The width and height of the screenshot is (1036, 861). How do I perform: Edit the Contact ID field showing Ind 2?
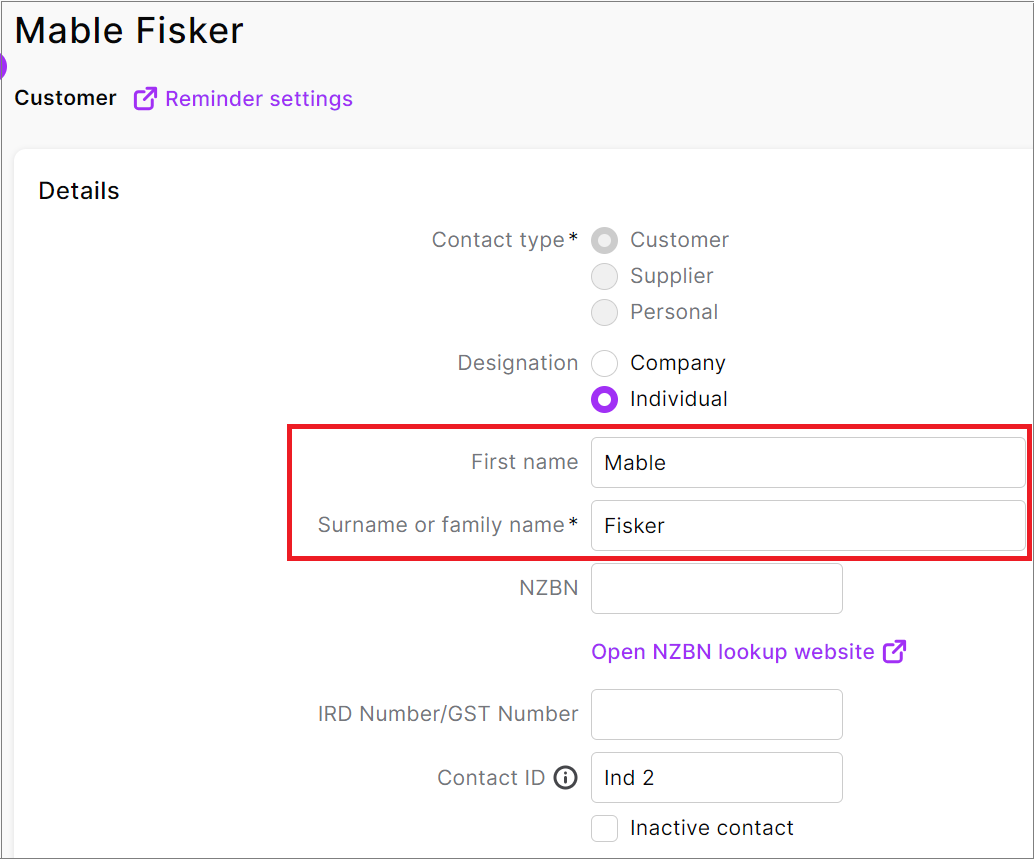click(716, 777)
